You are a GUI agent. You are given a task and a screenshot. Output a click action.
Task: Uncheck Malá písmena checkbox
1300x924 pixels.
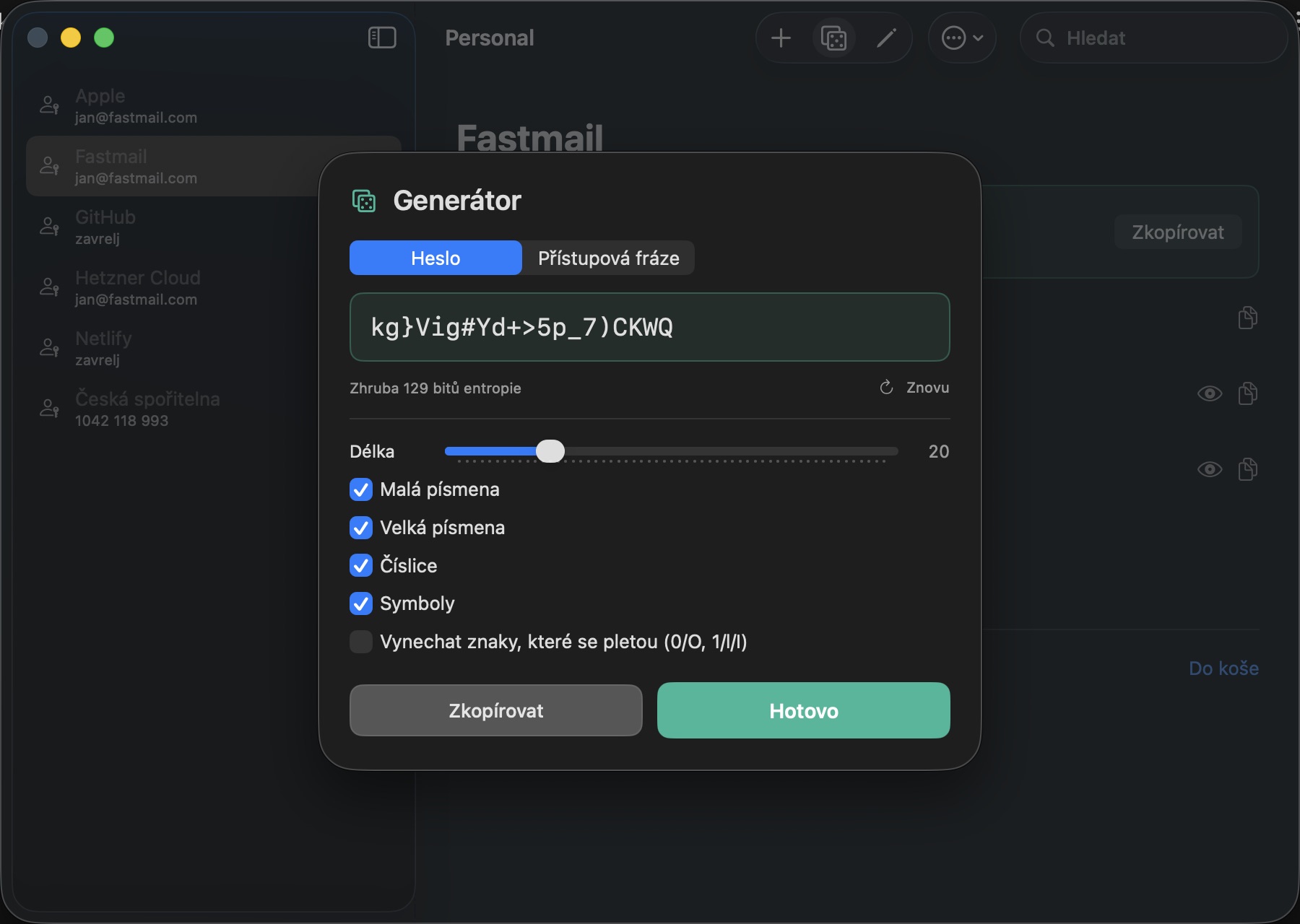click(361, 489)
